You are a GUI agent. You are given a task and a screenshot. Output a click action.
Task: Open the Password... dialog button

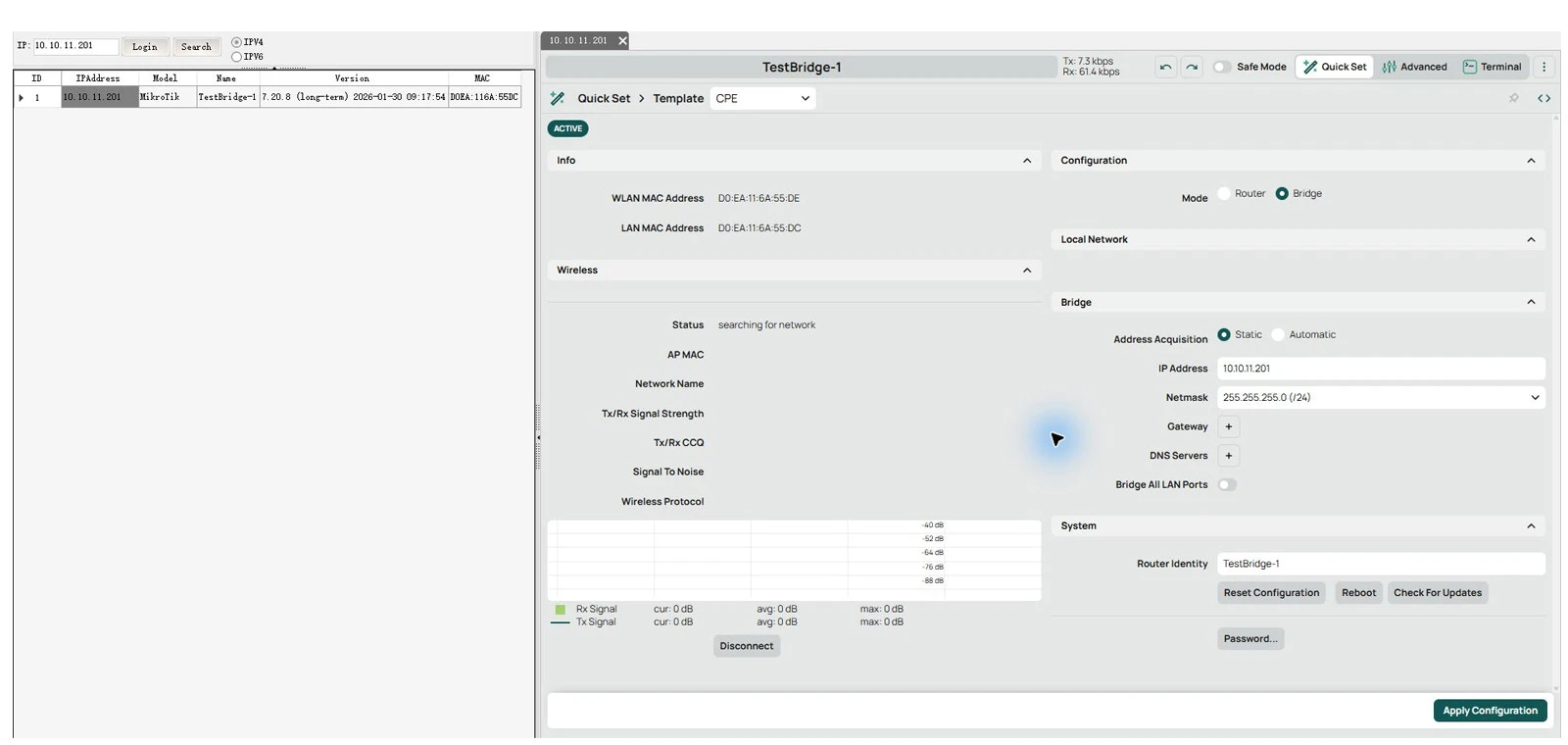coord(1250,639)
